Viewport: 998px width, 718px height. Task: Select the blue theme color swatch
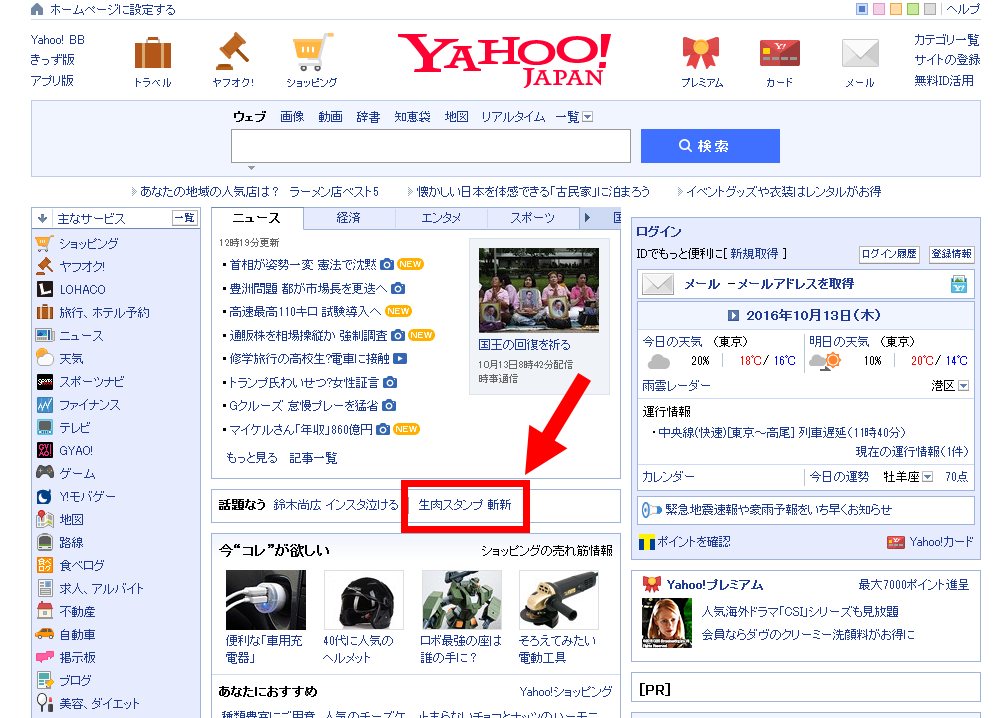(862, 9)
